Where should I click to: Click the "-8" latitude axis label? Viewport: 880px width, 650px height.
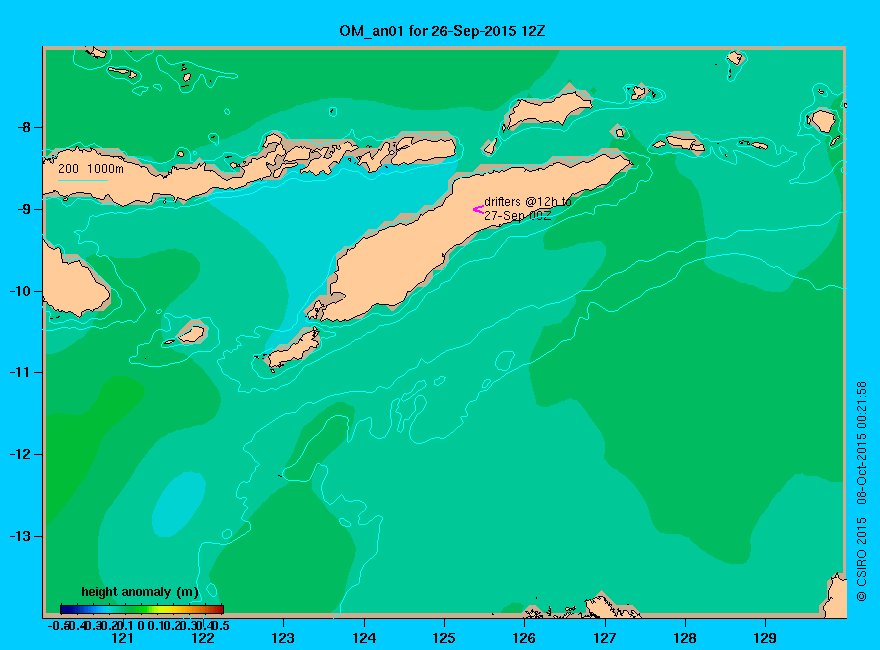(x=24, y=127)
